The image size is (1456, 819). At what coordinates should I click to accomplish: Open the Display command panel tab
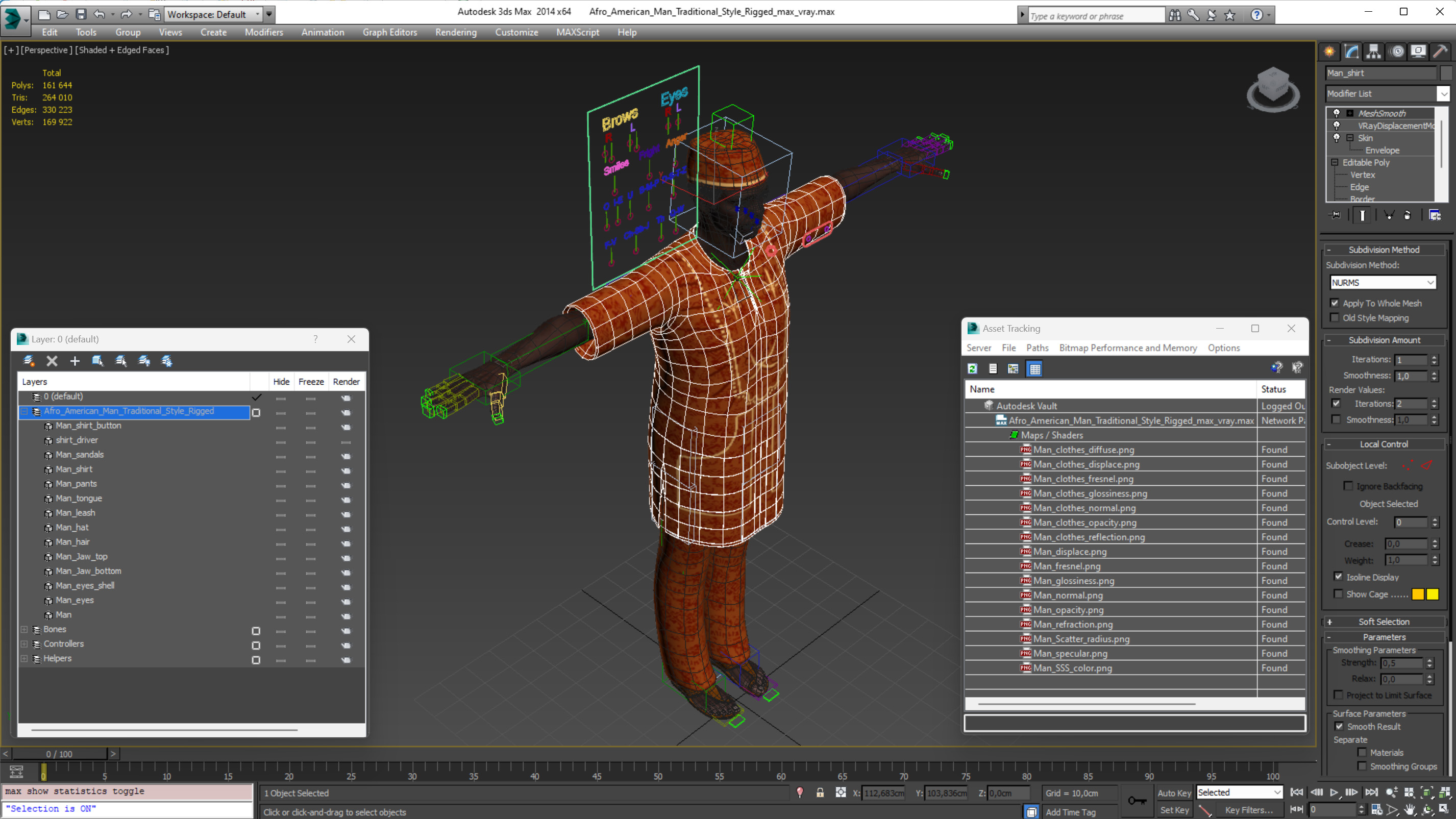coord(1418,52)
